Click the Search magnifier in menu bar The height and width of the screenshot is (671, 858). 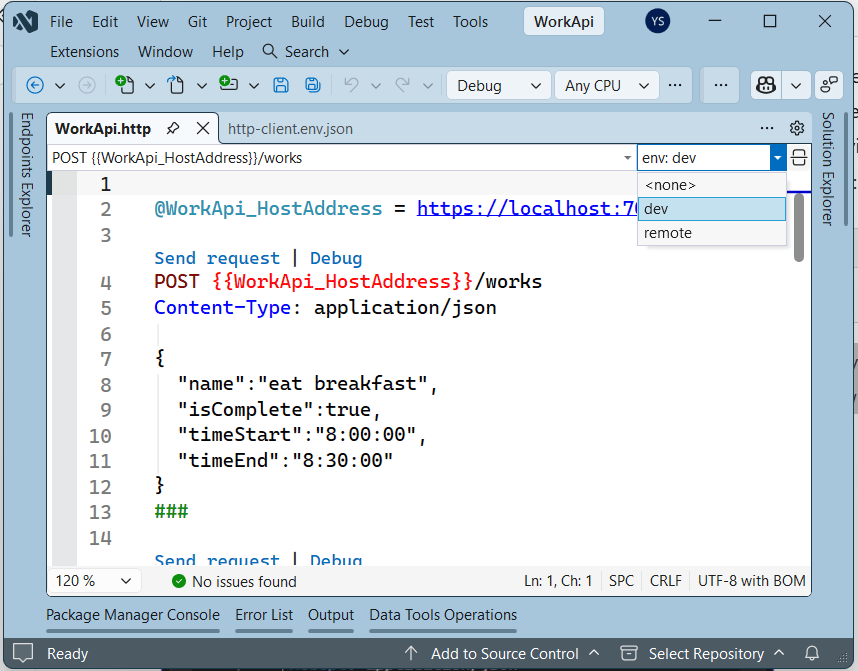269,51
